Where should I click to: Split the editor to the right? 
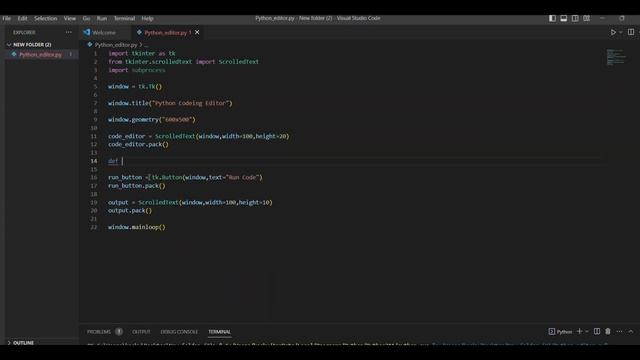(631, 32)
